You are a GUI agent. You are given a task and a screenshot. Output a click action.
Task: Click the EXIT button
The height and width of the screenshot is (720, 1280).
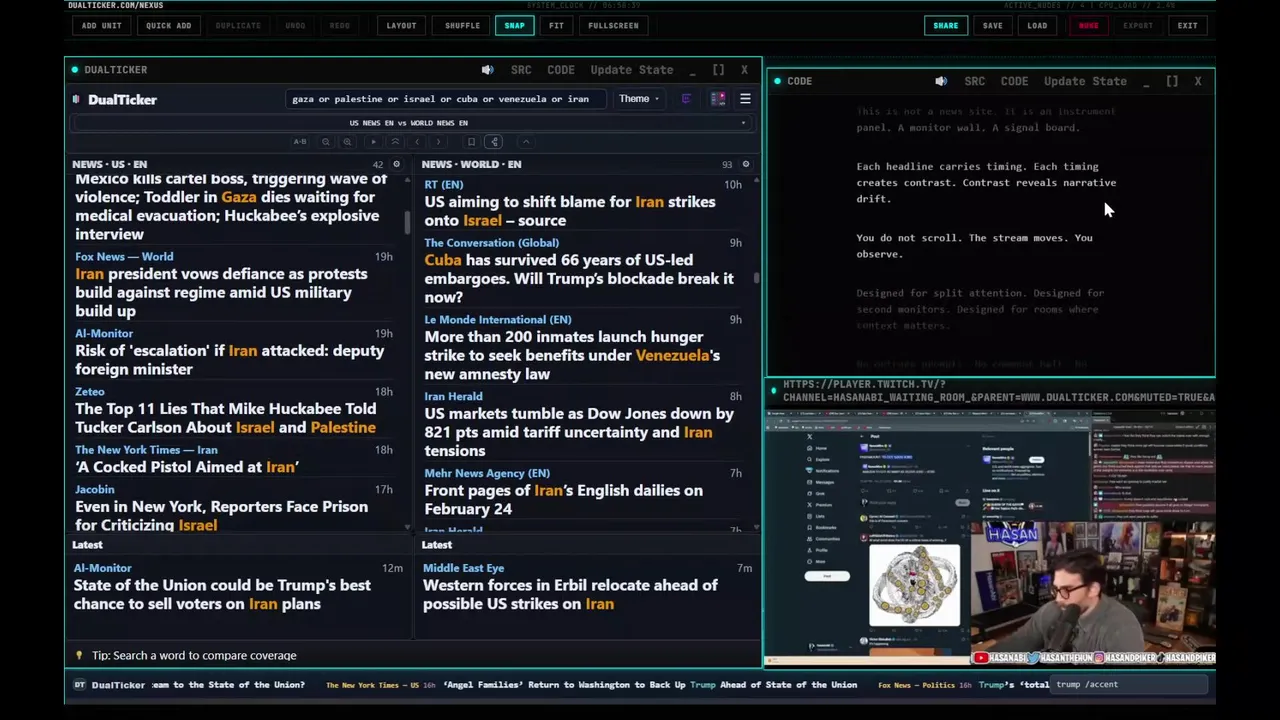coord(1187,25)
